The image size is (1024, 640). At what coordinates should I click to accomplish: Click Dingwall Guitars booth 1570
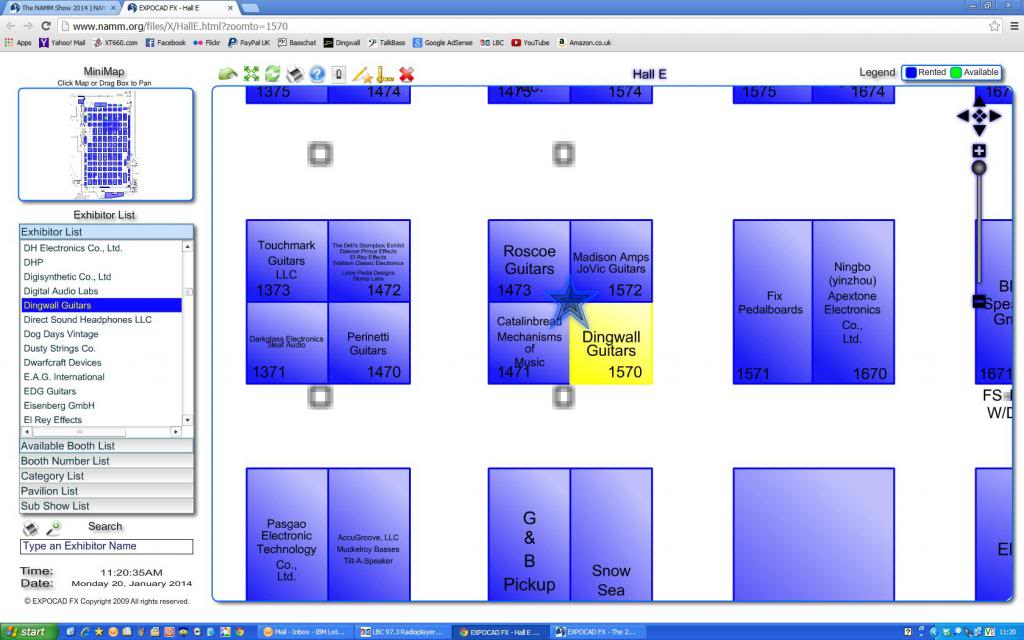click(x=611, y=346)
